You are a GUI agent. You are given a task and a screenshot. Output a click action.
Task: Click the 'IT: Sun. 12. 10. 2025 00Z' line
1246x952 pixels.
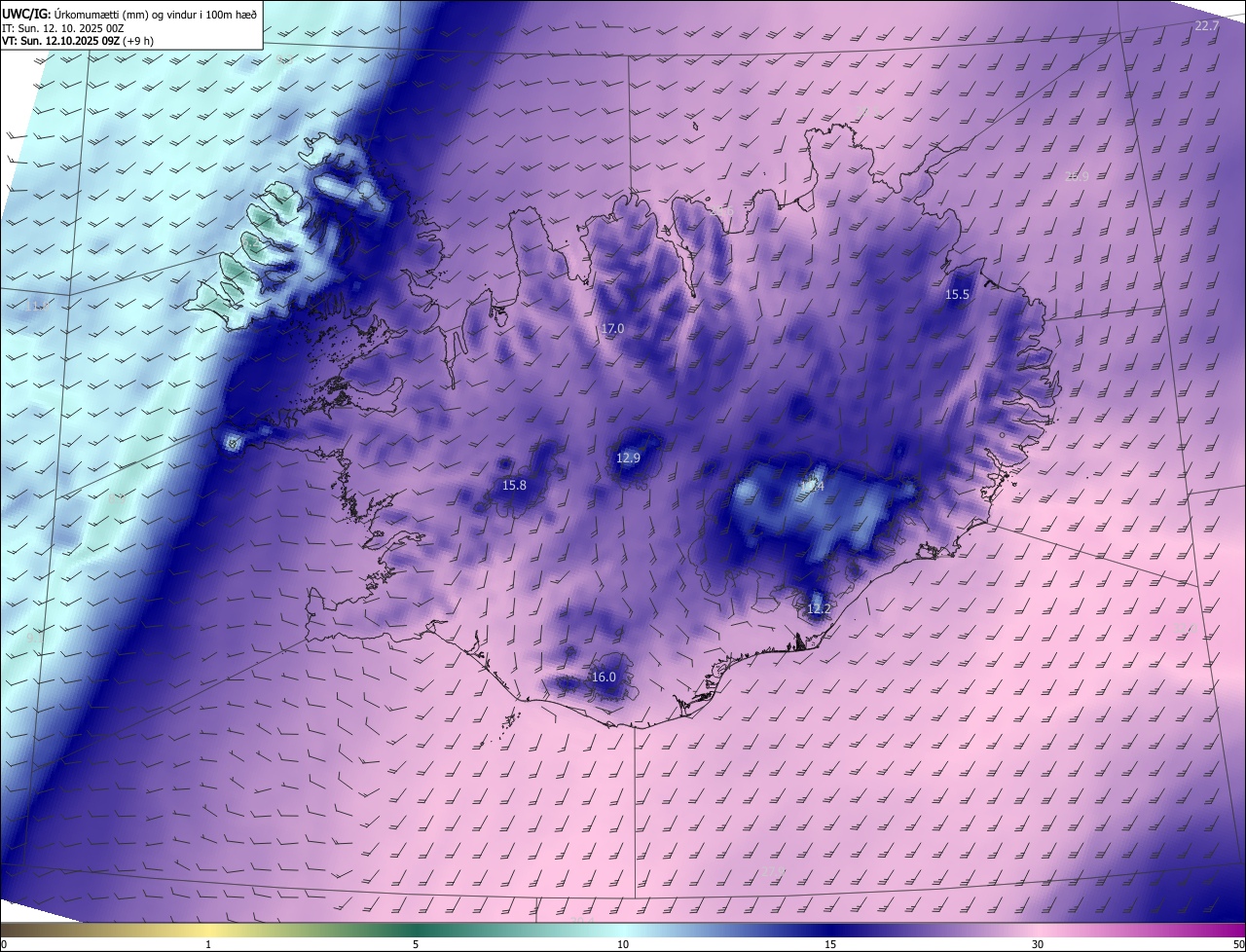63,28
